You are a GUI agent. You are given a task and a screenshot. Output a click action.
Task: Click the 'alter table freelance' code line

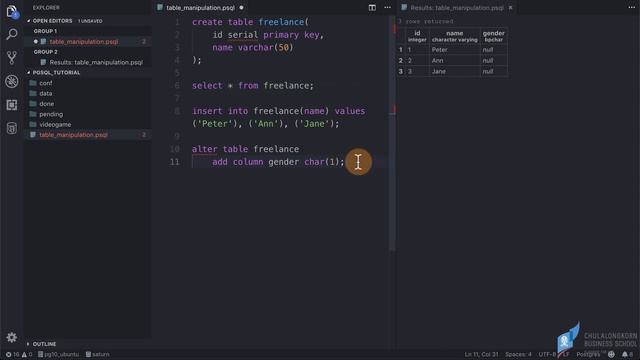click(x=245, y=149)
